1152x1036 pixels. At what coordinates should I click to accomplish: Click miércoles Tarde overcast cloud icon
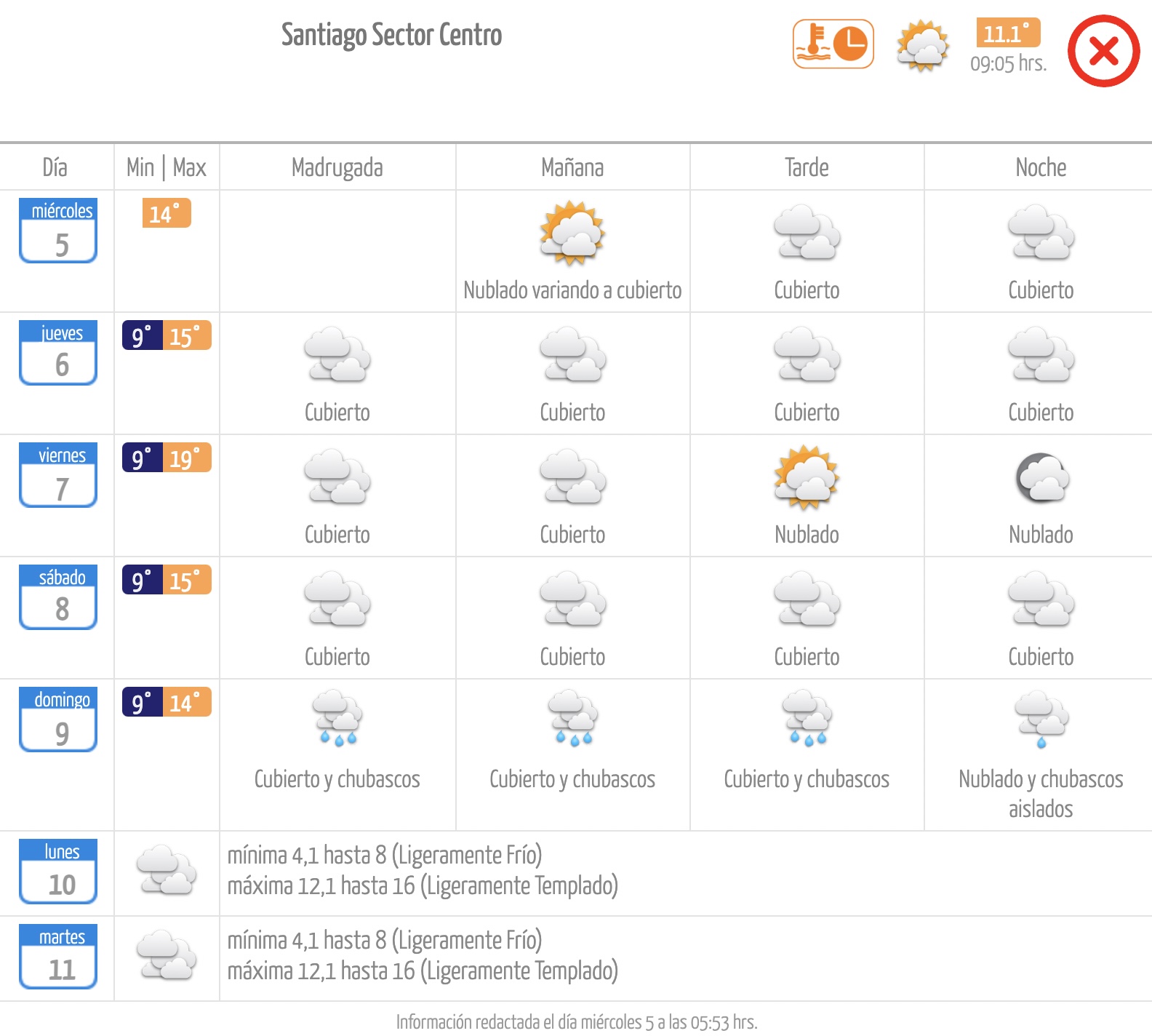(807, 233)
